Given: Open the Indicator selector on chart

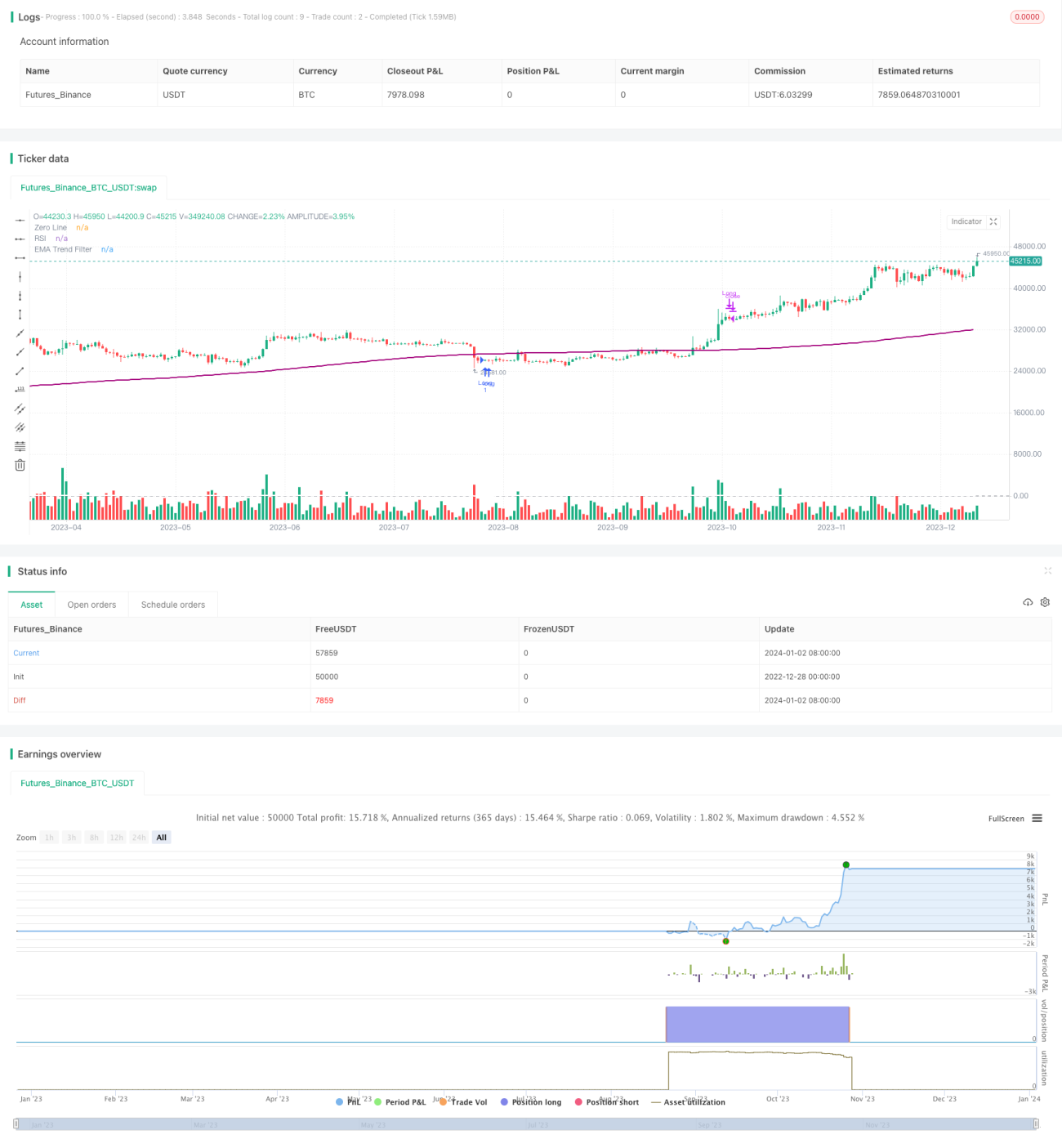Looking at the screenshot, I should click(x=966, y=221).
